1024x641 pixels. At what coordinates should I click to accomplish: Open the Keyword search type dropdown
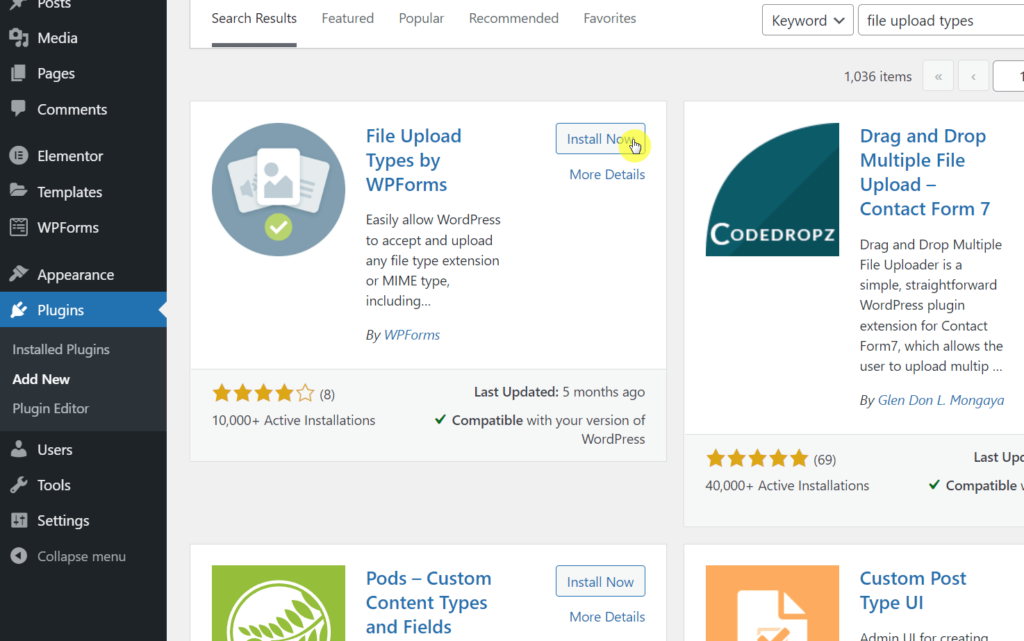tap(807, 20)
